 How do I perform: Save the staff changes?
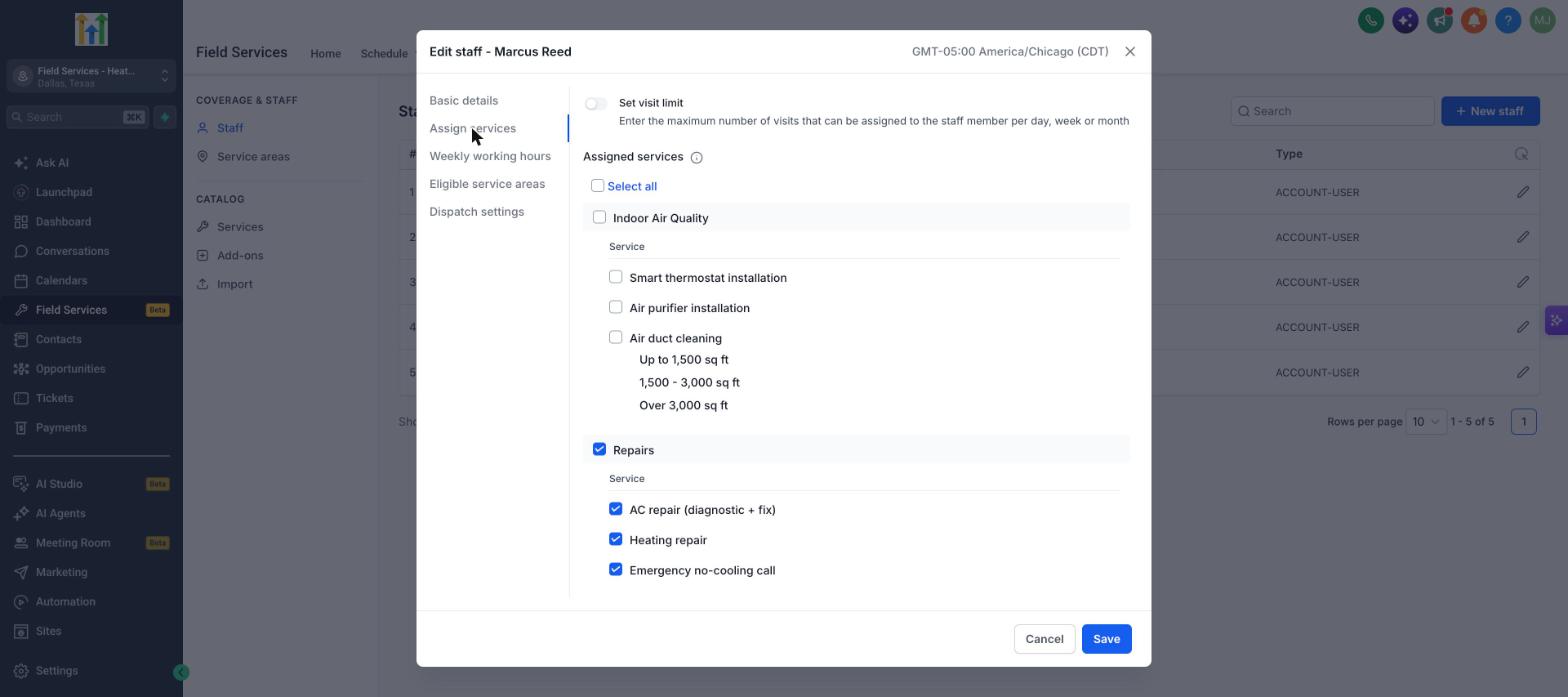(x=1106, y=639)
